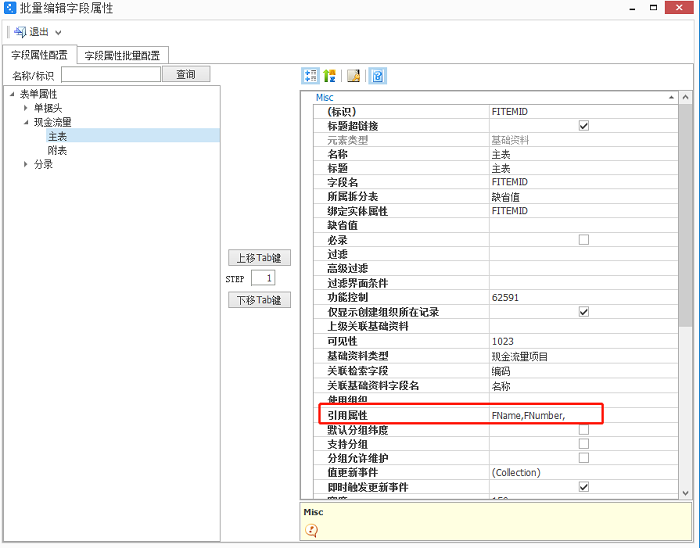The width and height of the screenshot is (700, 548).
Task: Open the dropdown arrow next to 退出
Action: 59,33
